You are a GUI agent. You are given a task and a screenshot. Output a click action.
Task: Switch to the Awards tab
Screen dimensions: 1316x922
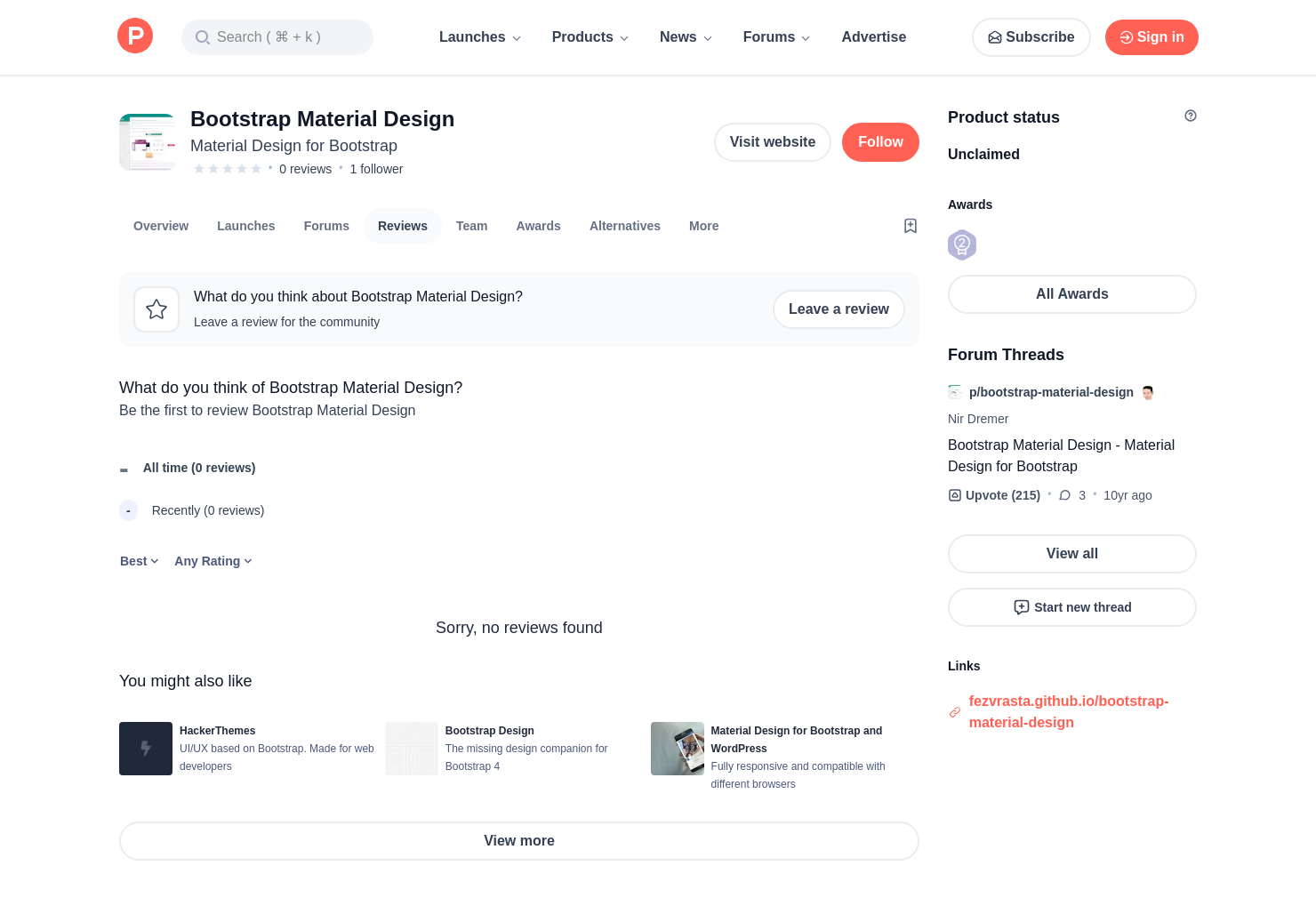[538, 226]
